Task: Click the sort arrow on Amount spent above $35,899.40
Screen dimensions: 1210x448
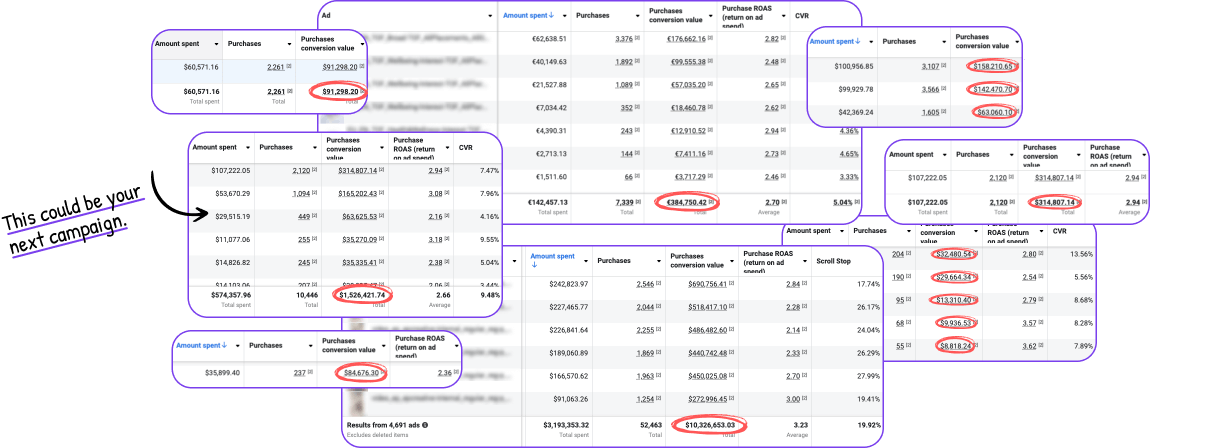Action: click(x=226, y=345)
